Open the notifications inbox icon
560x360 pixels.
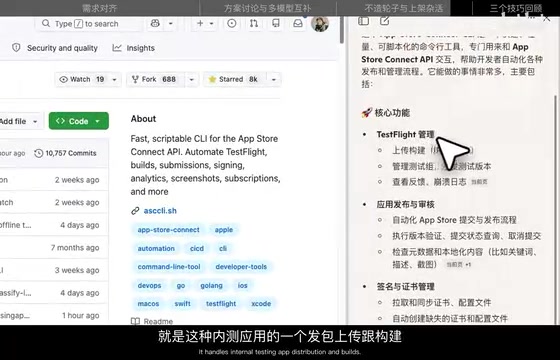pyautogui.click(x=298, y=24)
